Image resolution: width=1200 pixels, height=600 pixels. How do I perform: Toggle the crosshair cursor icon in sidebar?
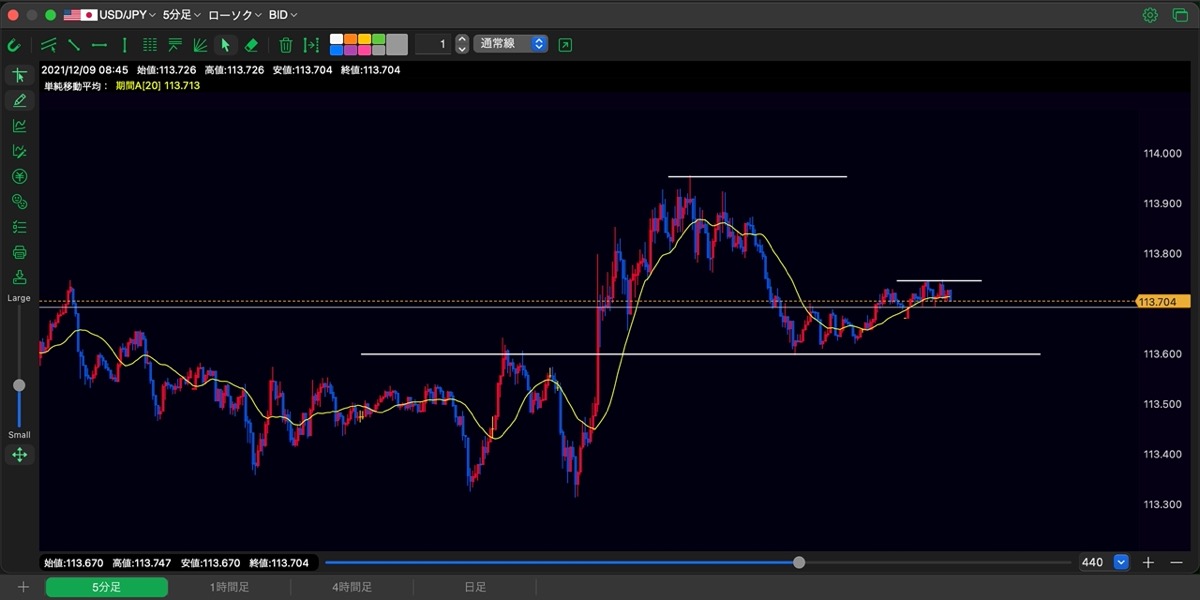[19, 75]
